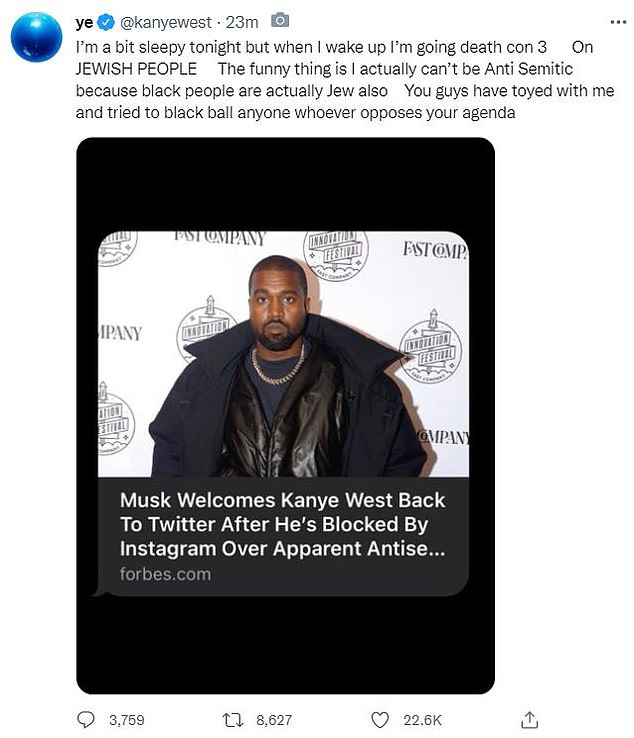Image resolution: width=634 pixels, height=738 pixels.
Task: Click the 3,759 replies count
Action: click(127, 720)
